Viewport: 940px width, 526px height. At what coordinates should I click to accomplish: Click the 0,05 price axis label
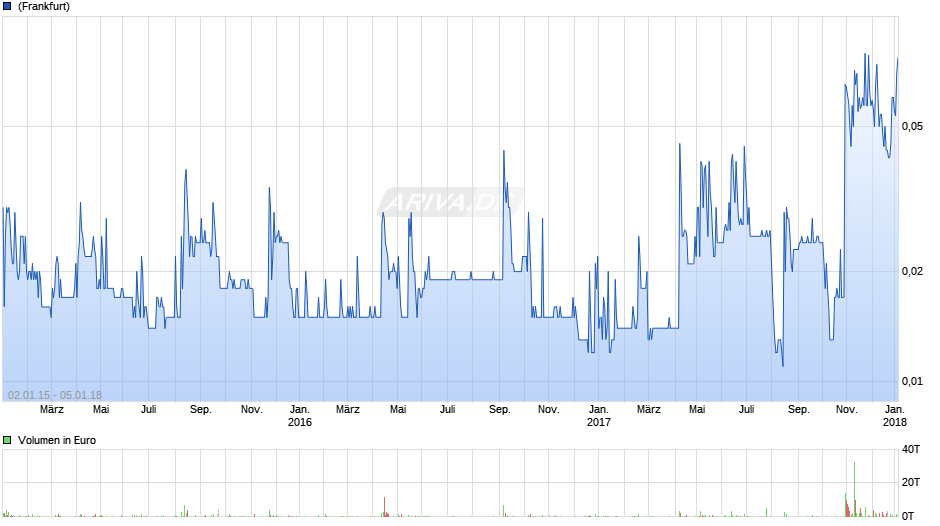tap(912, 126)
